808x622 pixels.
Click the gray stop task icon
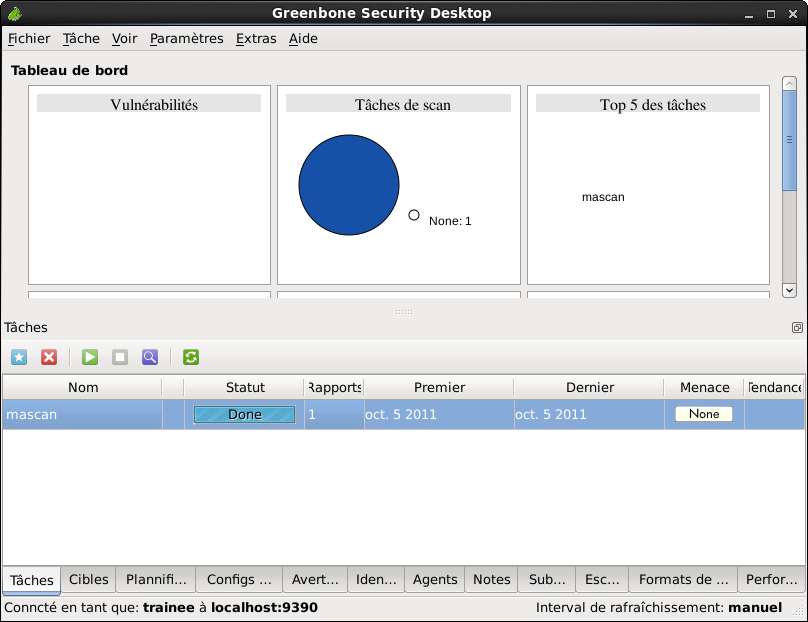coord(120,357)
